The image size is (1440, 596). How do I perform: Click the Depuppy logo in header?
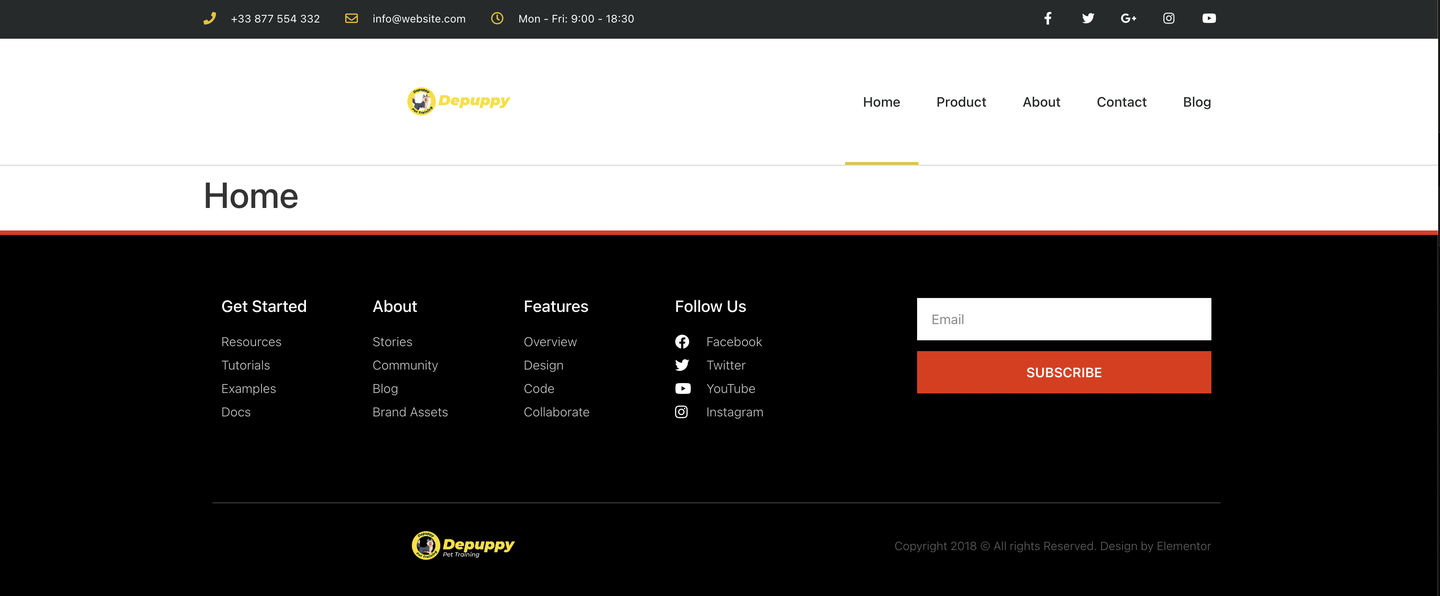click(x=459, y=101)
